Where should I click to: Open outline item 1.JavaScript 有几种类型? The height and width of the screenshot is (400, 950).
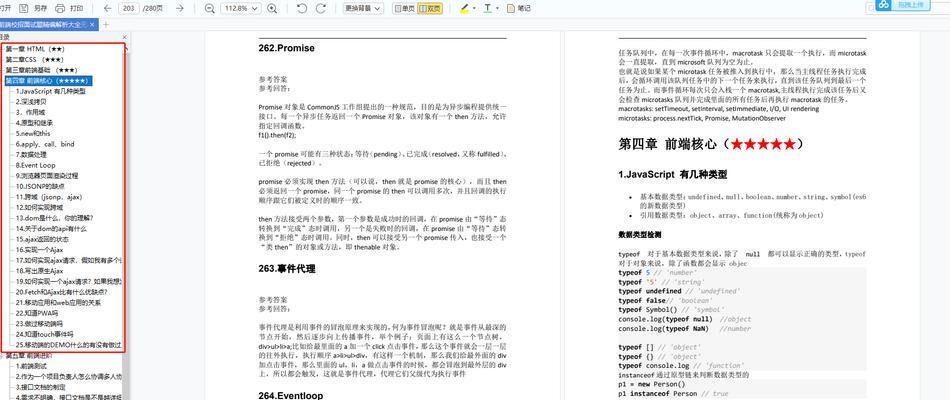point(51,91)
